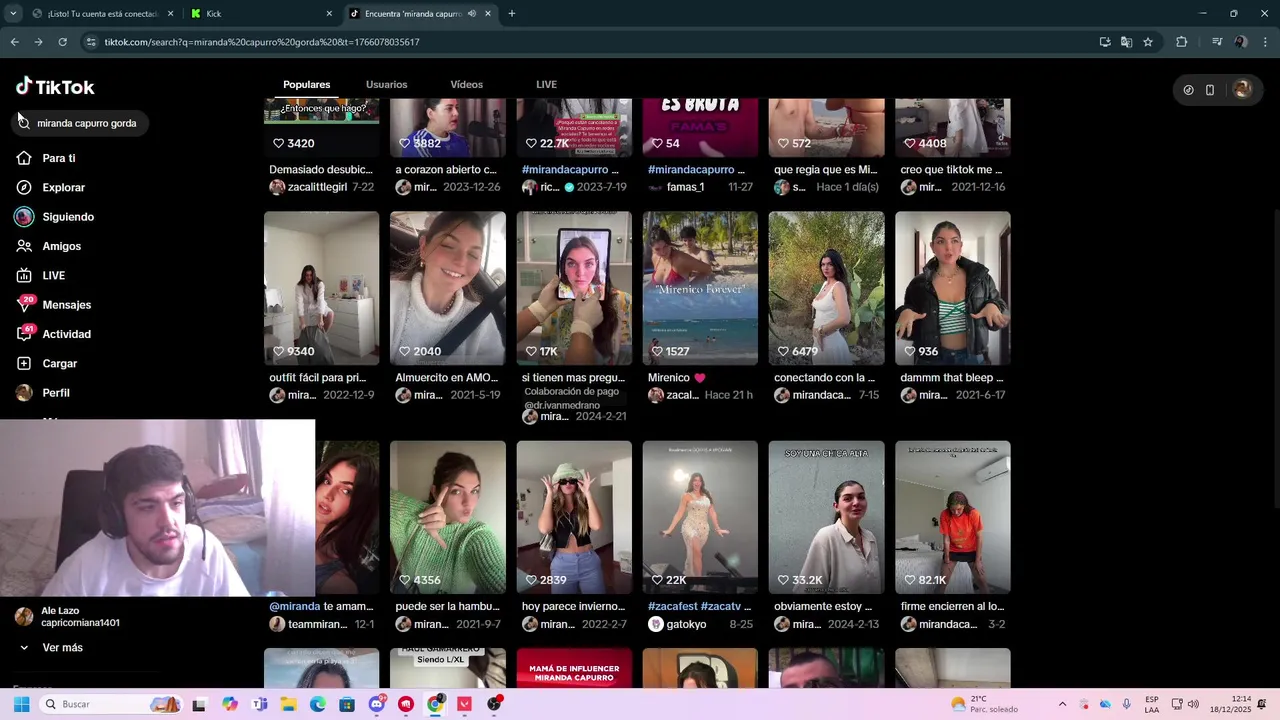
Task: Open the 'Mirenico Forever' beach video thumbnail
Action: pyautogui.click(x=700, y=288)
